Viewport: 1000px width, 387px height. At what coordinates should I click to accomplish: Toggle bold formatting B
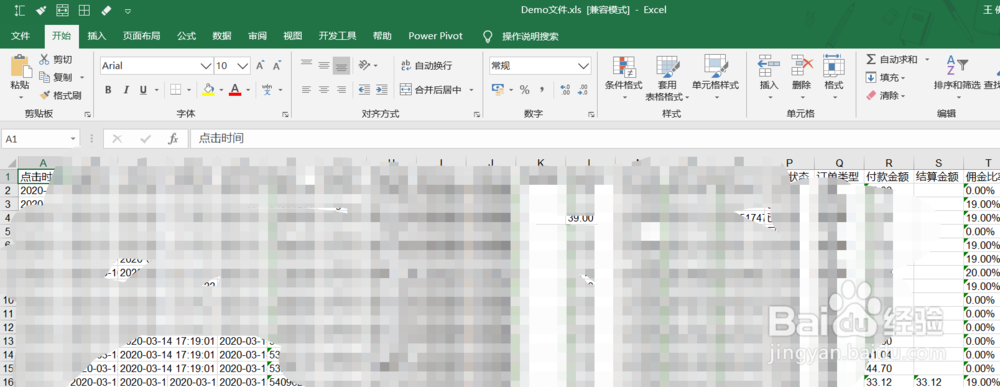[108, 90]
